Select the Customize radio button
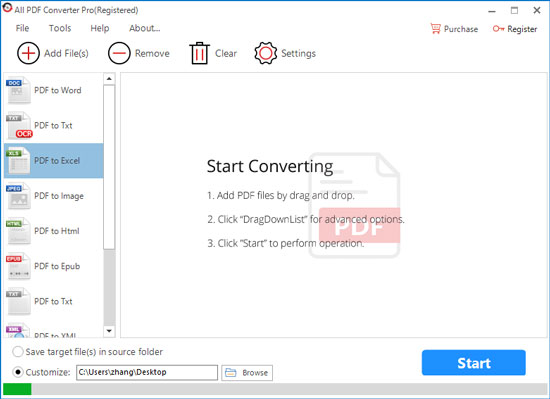The height and width of the screenshot is (399, 550). tap(18, 372)
